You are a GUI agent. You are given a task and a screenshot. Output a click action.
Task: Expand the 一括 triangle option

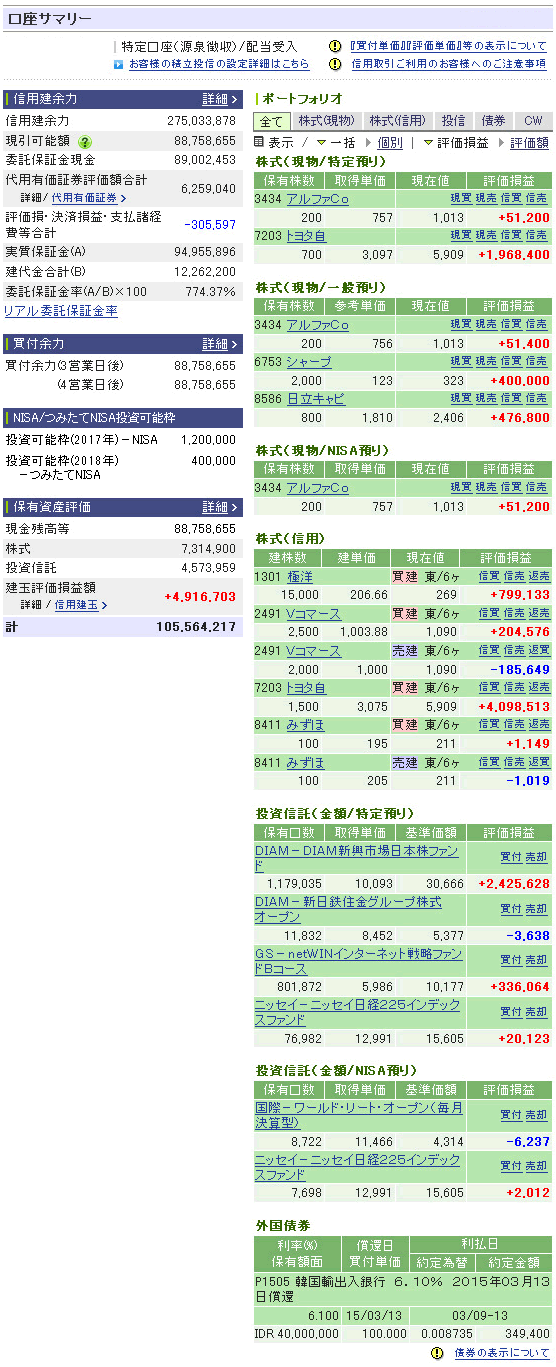coord(321,143)
